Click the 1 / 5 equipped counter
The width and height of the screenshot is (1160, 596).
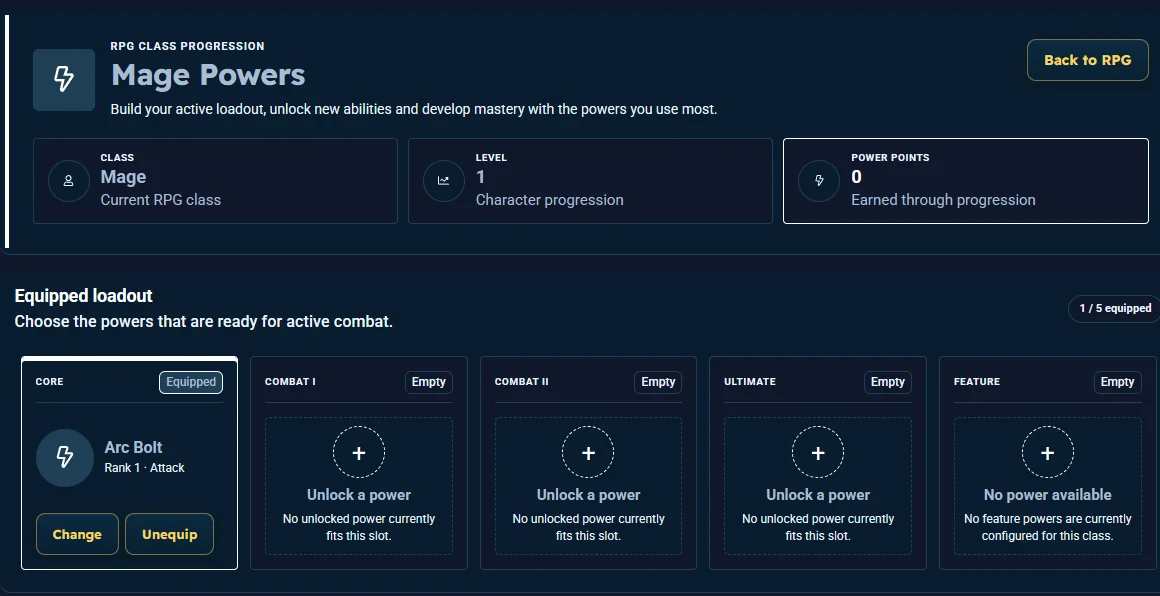1115,308
